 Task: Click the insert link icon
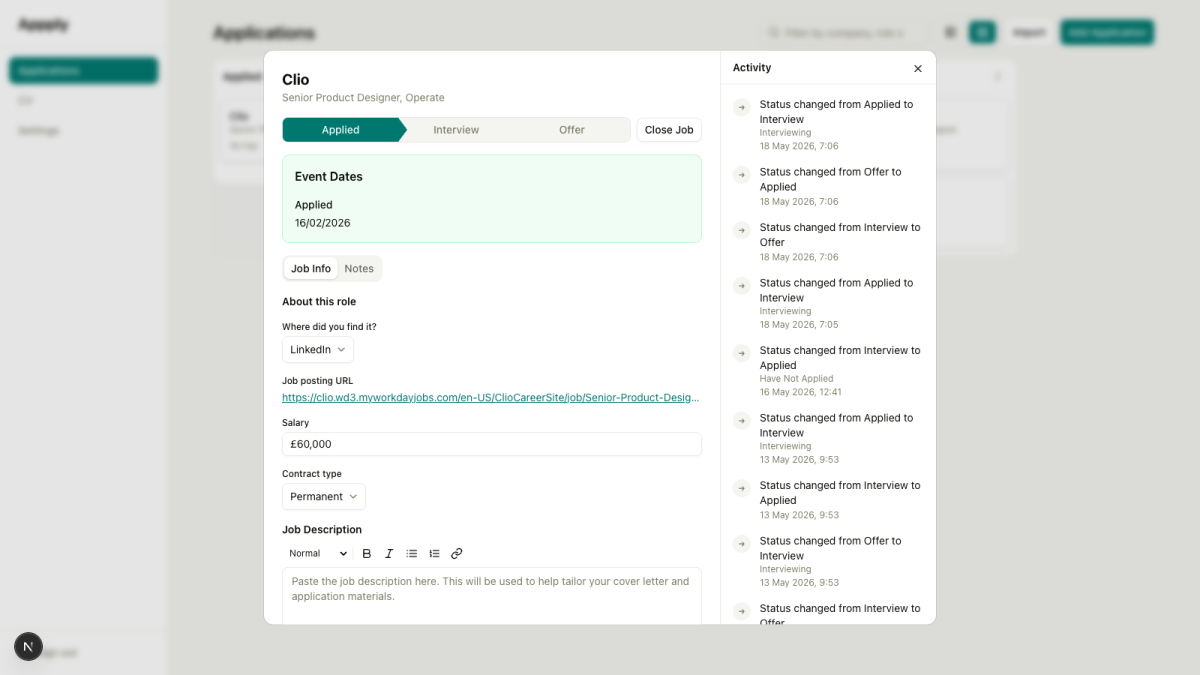457,553
